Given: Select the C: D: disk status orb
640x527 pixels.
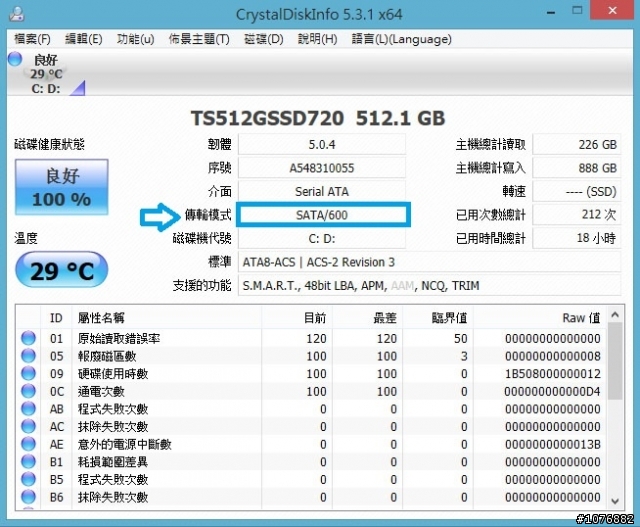Looking at the screenshot, I should (x=15, y=59).
